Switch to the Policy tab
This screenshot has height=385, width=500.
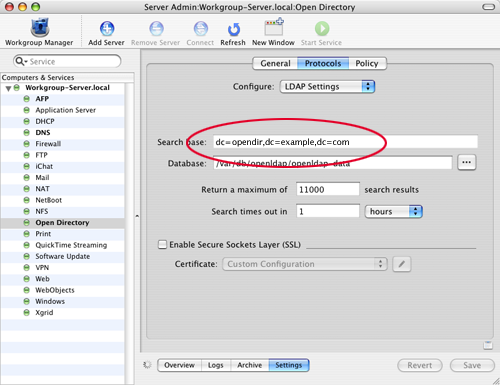pyautogui.click(x=367, y=63)
